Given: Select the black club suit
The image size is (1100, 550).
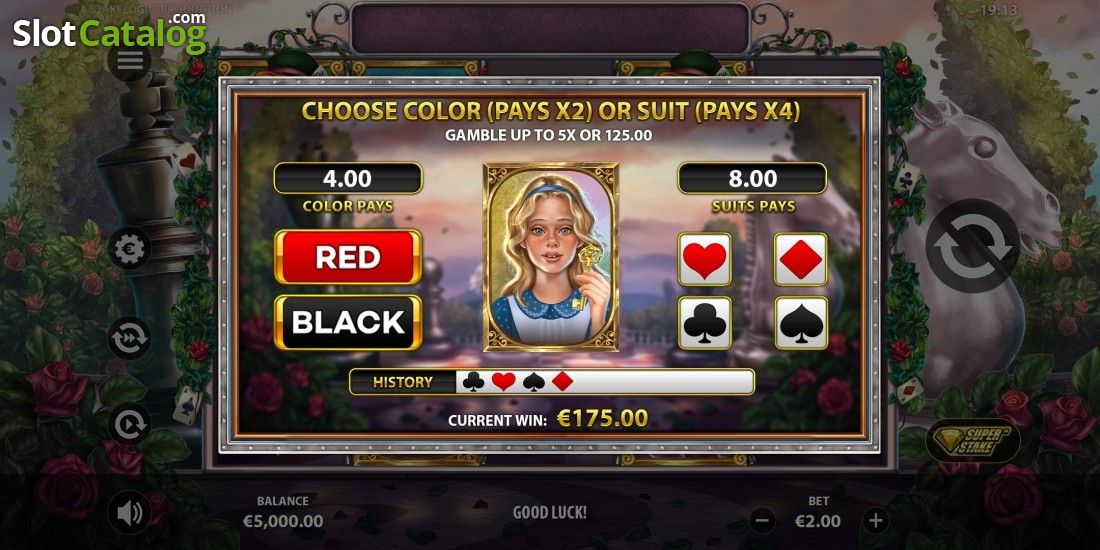Looking at the screenshot, I should (x=705, y=323).
